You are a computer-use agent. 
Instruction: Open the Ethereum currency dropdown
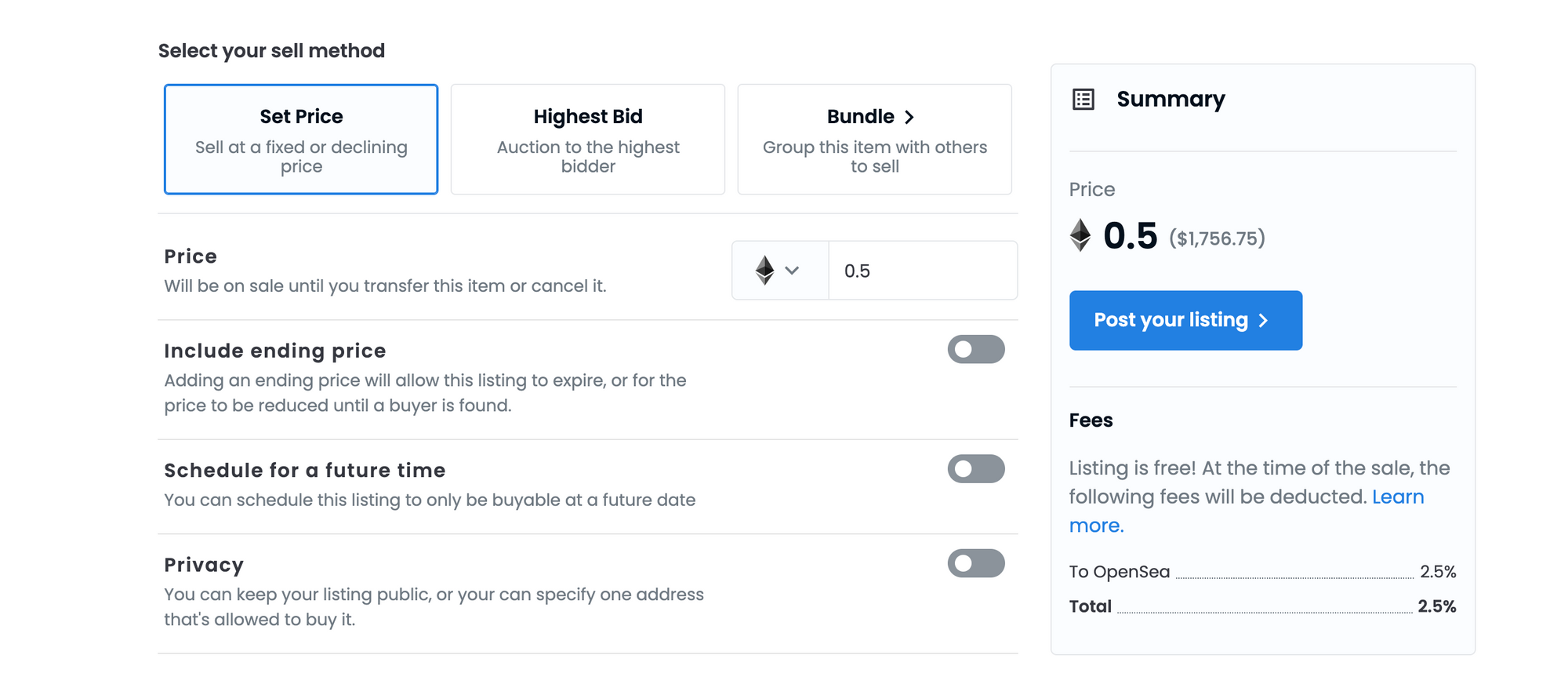780,271
